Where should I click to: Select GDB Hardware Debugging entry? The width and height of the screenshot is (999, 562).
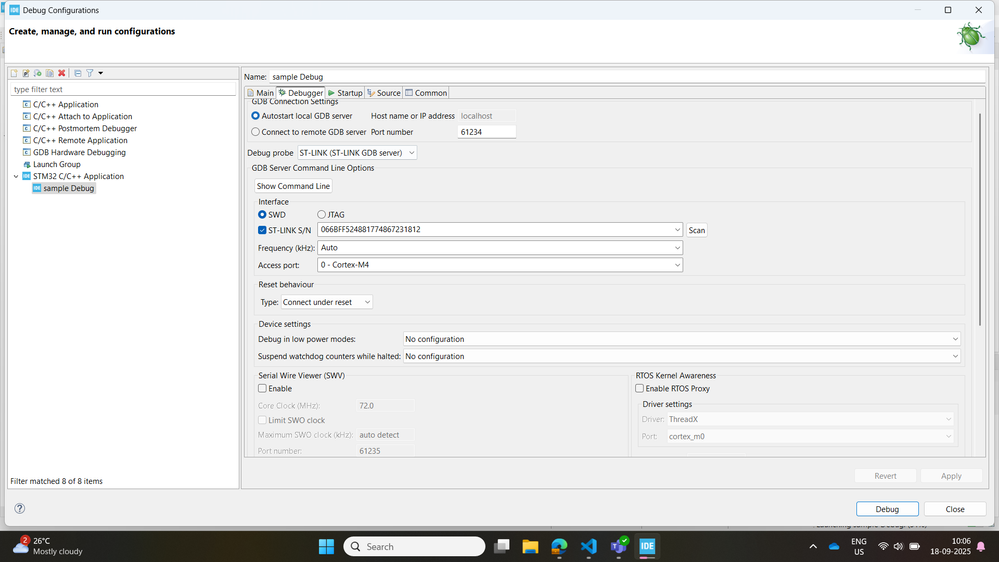click(x=79, y=152)
